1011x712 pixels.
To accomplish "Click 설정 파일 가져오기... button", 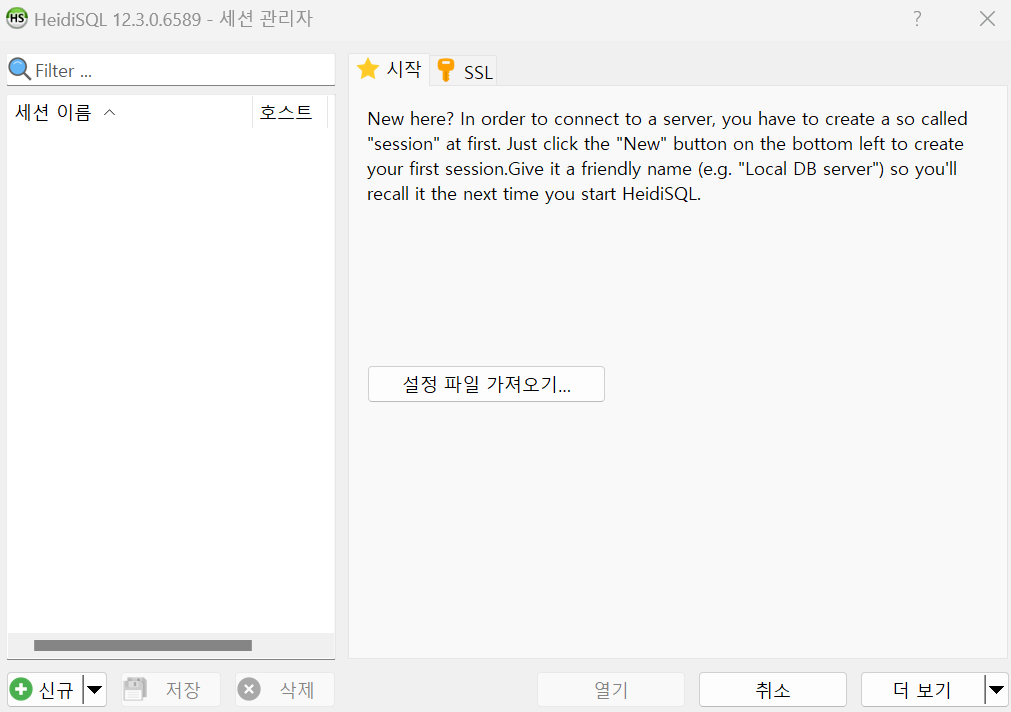I will (x=486, y=384).
